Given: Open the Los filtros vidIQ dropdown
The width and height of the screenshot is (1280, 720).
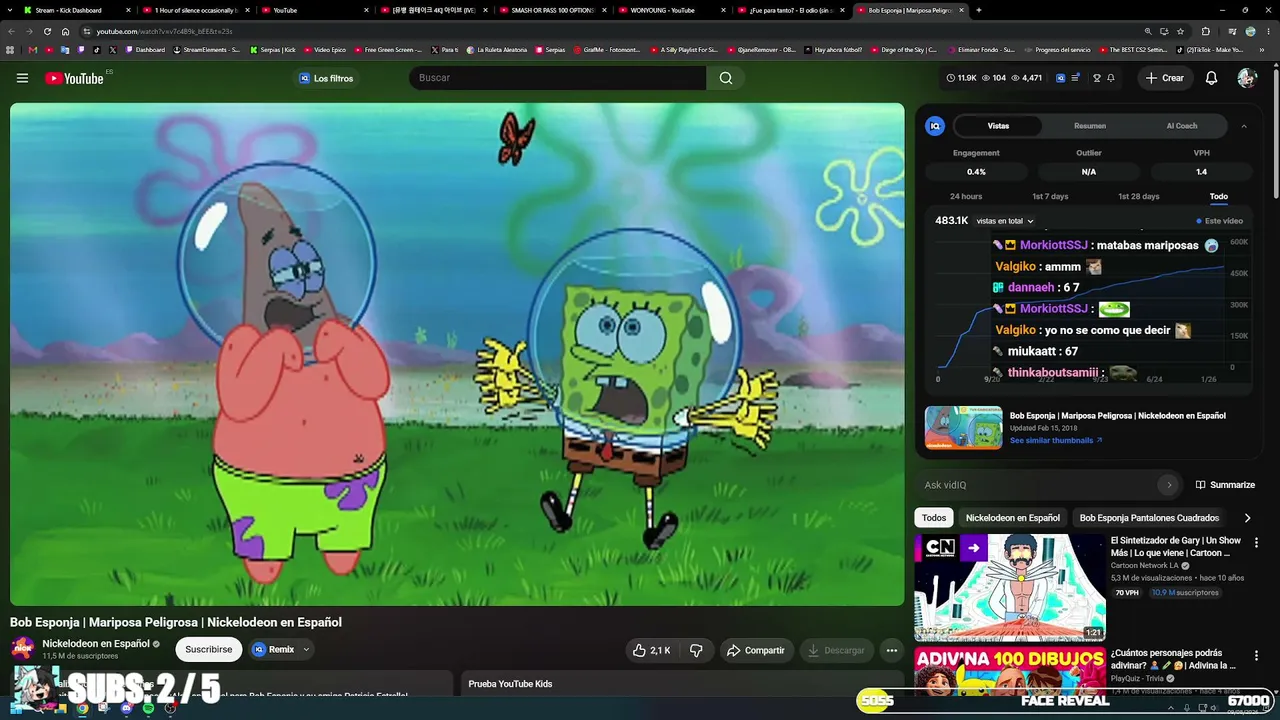Looking at the screenshot, I should coord(326,78).
